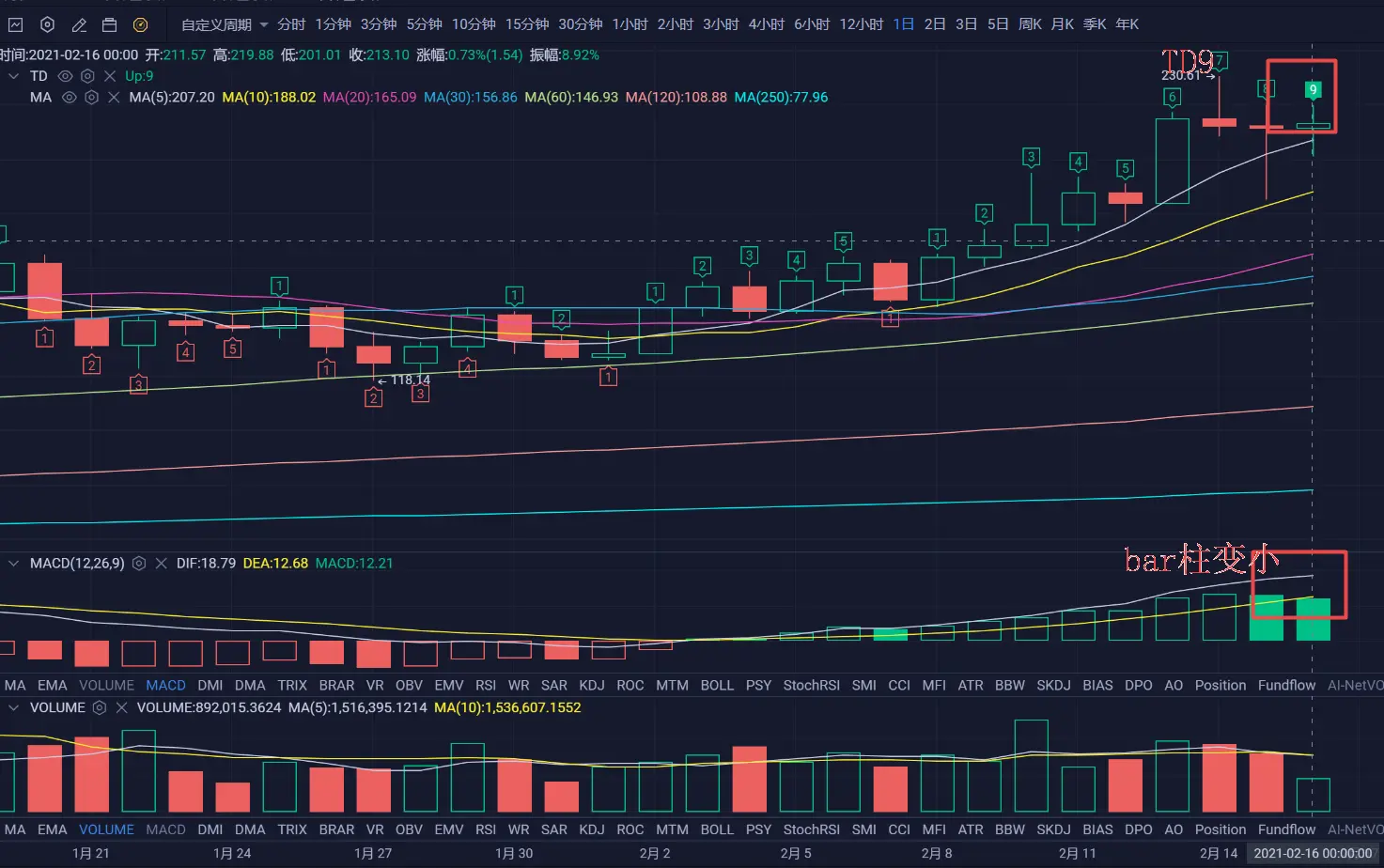Select RSI in the VOLUME panel indicator row
The height and width of the screenshot is (868, 1384).
(486, 830)
